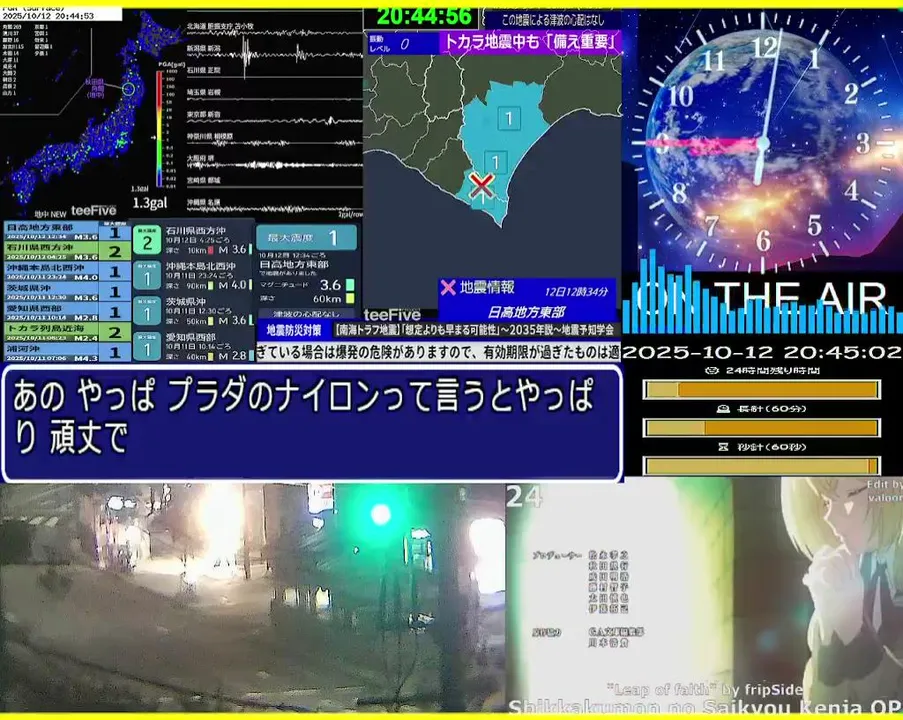
Task: Click the green 20:44:56 digital clock
Action: click(424, 17)
